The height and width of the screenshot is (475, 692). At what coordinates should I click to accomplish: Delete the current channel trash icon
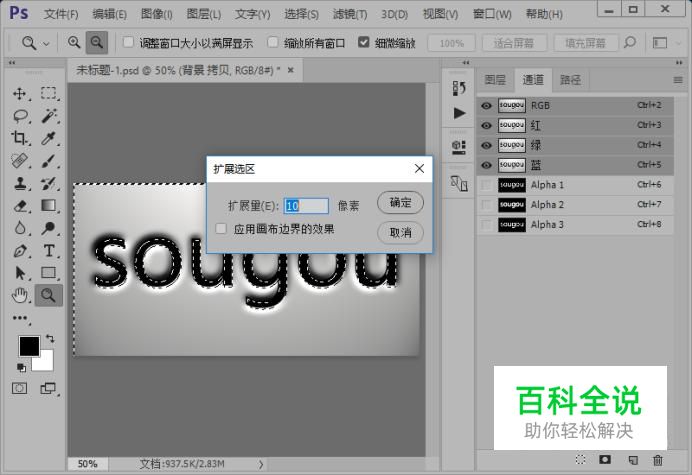658,460
